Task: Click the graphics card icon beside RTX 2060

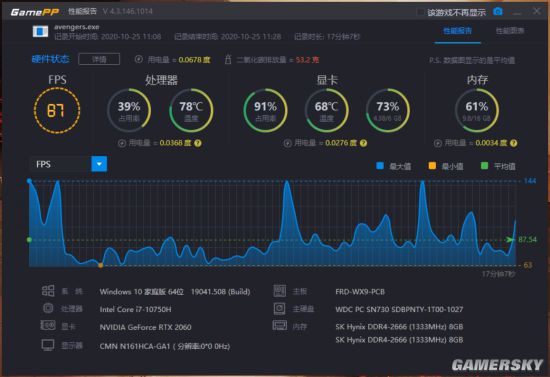Action: click(x=48, y=325)
